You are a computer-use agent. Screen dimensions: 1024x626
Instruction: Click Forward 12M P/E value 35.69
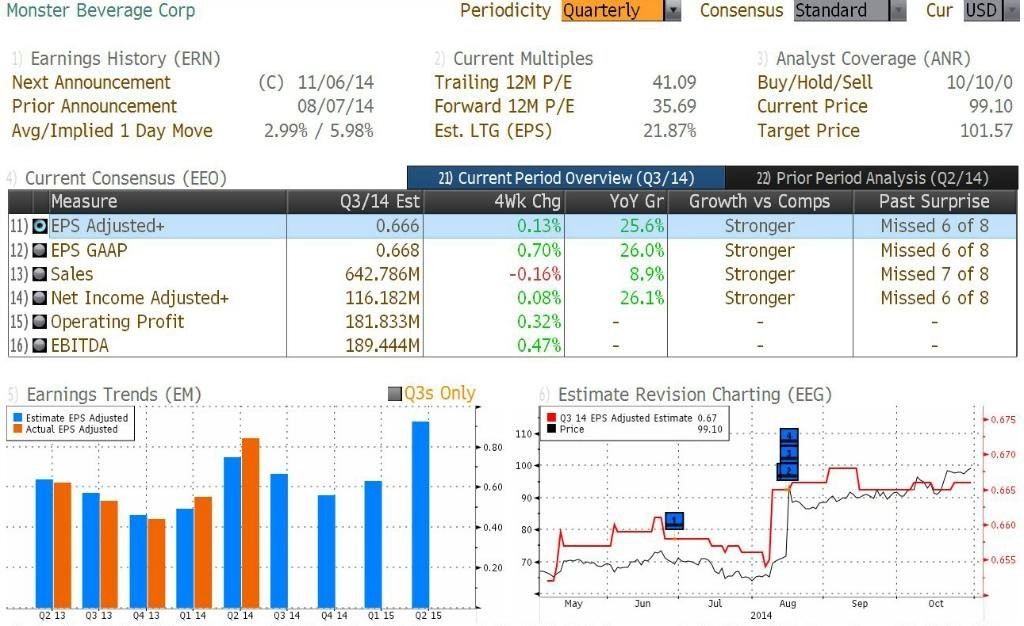(x=675, y=106)
